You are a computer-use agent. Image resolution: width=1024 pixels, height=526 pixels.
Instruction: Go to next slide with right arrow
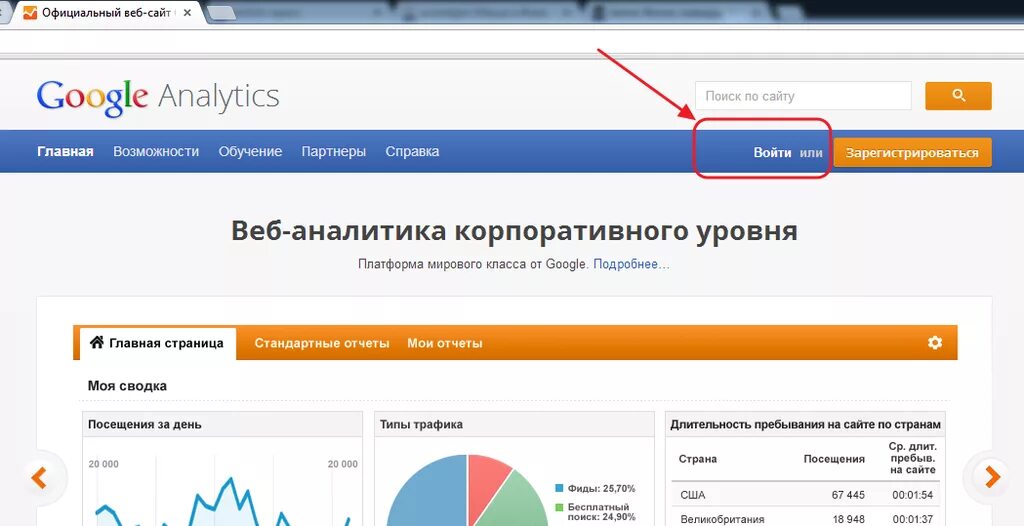(992, 477)
